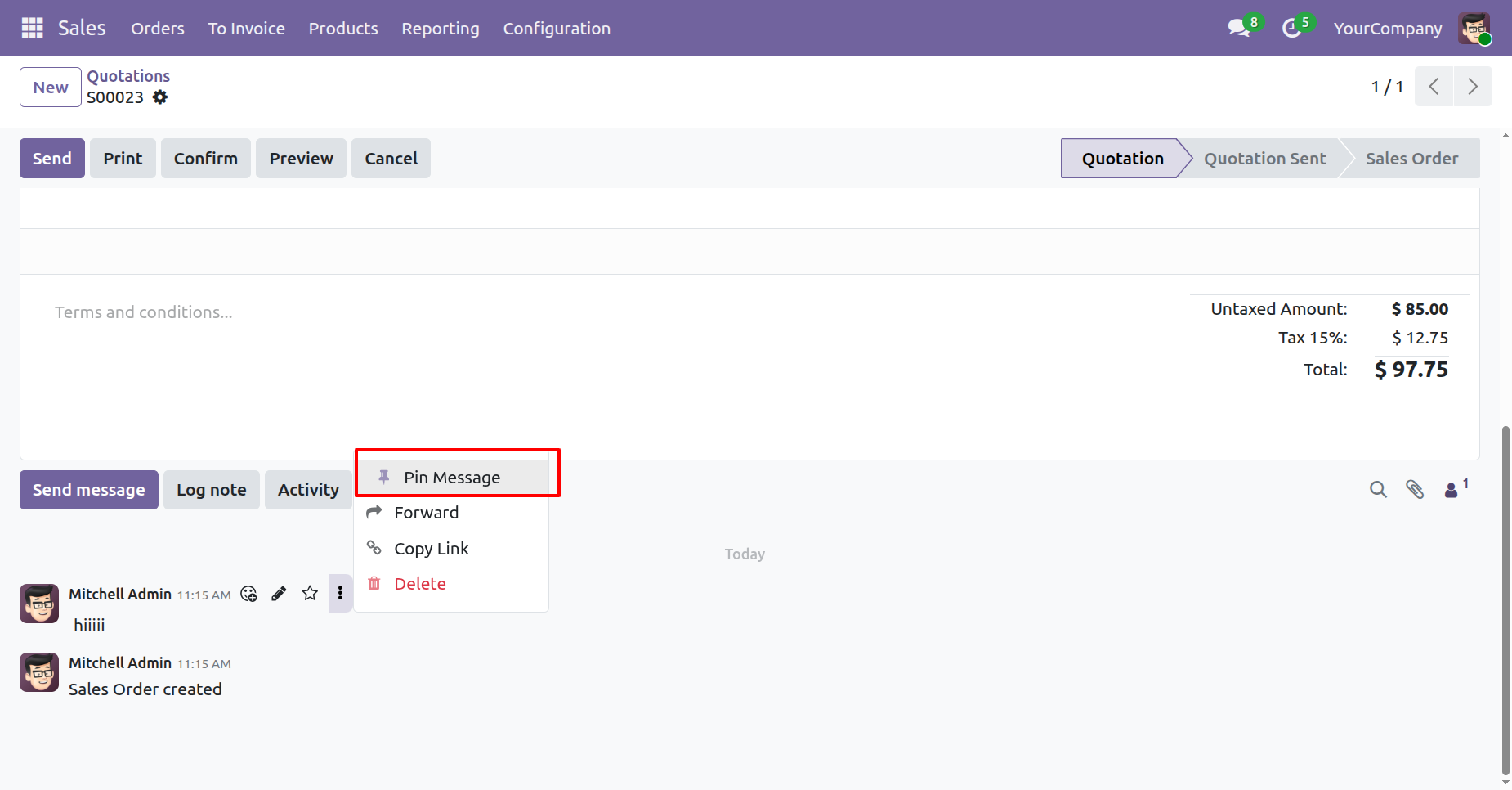Click the Sales Order created message text
Viewport: 1512px width, 790px height.
145,689
